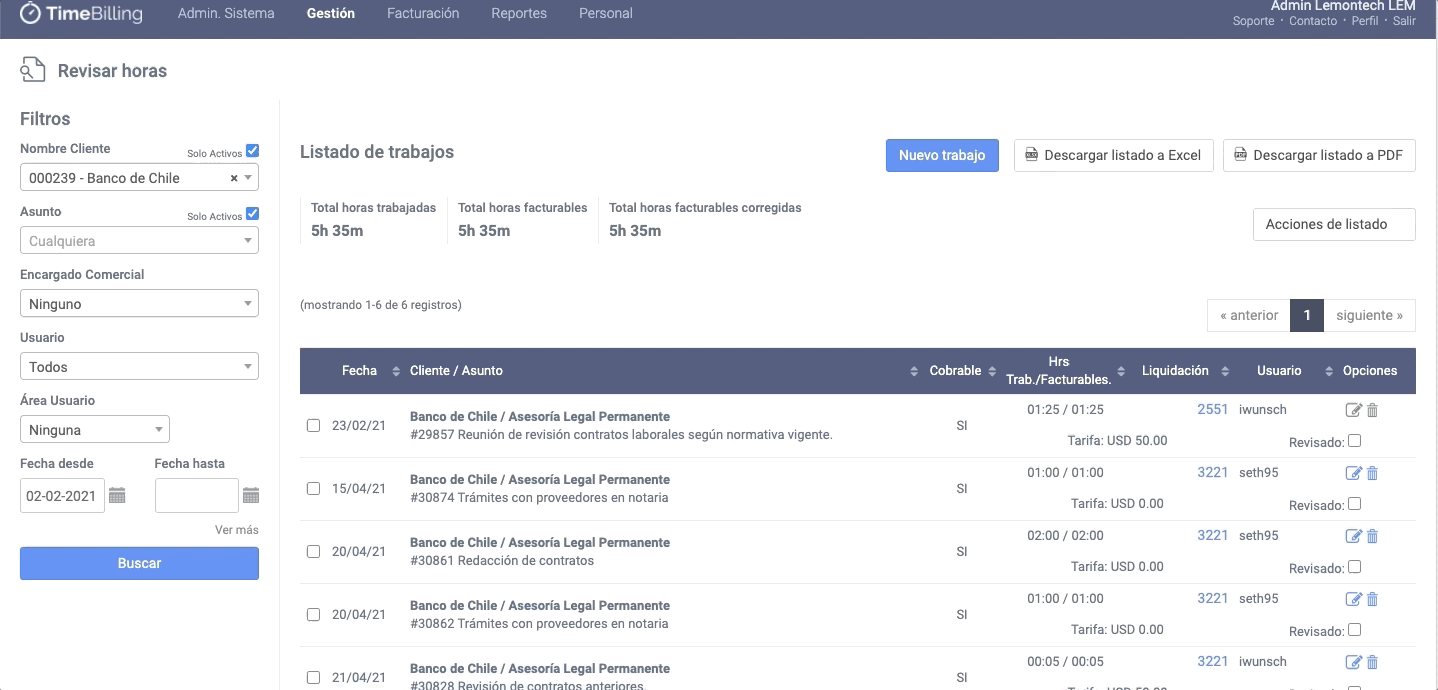Sort table by Fecha column arrows
The image size is (1438, 690).
[x=396, y=371]
